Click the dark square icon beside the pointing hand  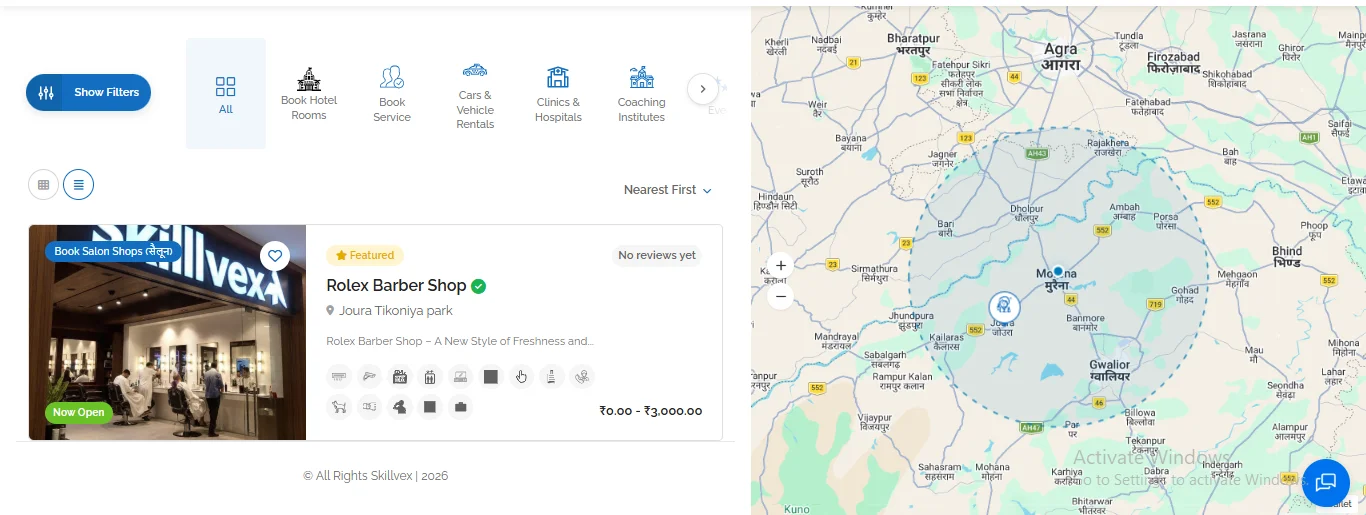tap(490, 377)
